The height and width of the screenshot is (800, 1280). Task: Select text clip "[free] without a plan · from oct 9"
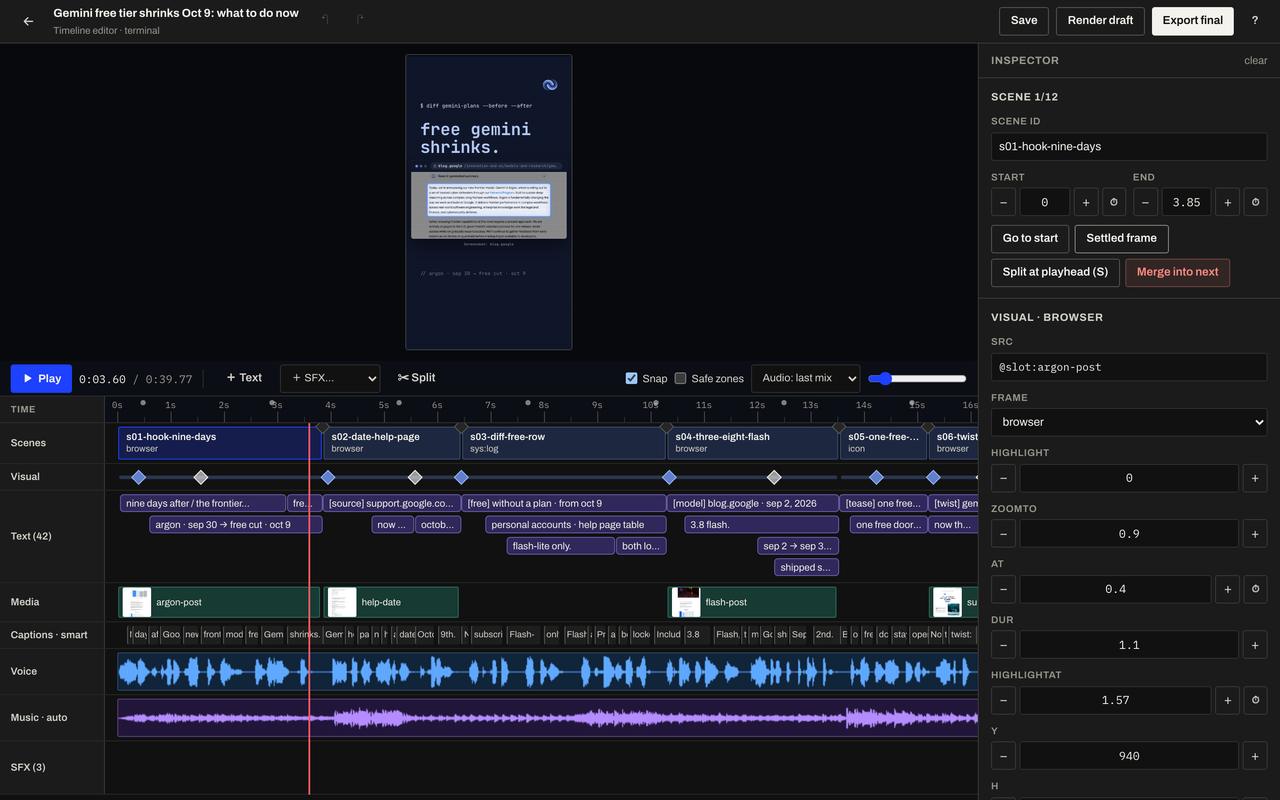pyautogui.click(x=564, y=504)
